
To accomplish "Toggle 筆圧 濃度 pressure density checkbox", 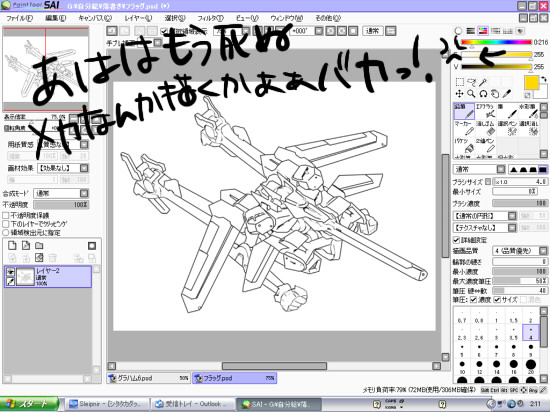I will tap(474, 299).
